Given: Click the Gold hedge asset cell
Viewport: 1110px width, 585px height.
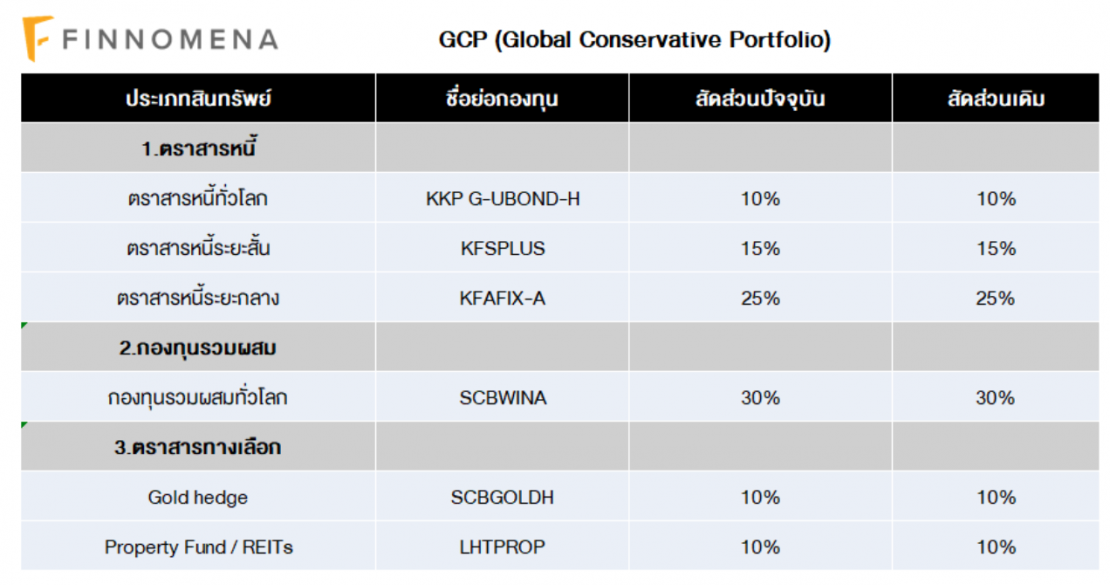Looking at the screenshot, I should [198, 497].
